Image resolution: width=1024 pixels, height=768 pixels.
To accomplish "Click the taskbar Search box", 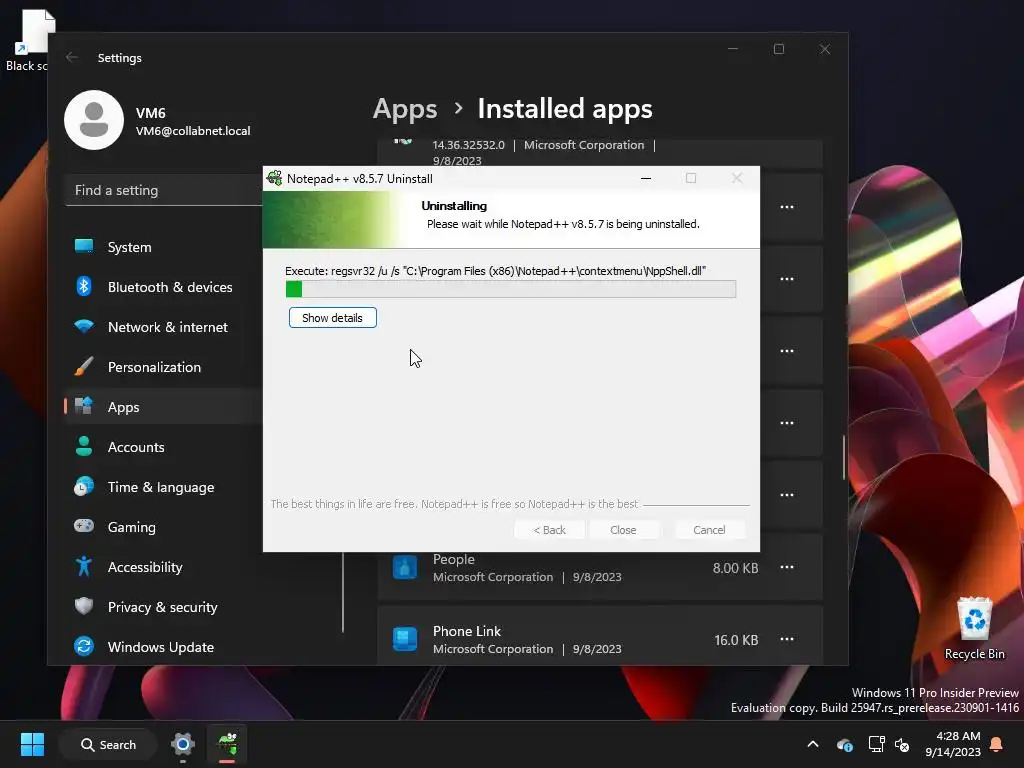I will point(108,744).
